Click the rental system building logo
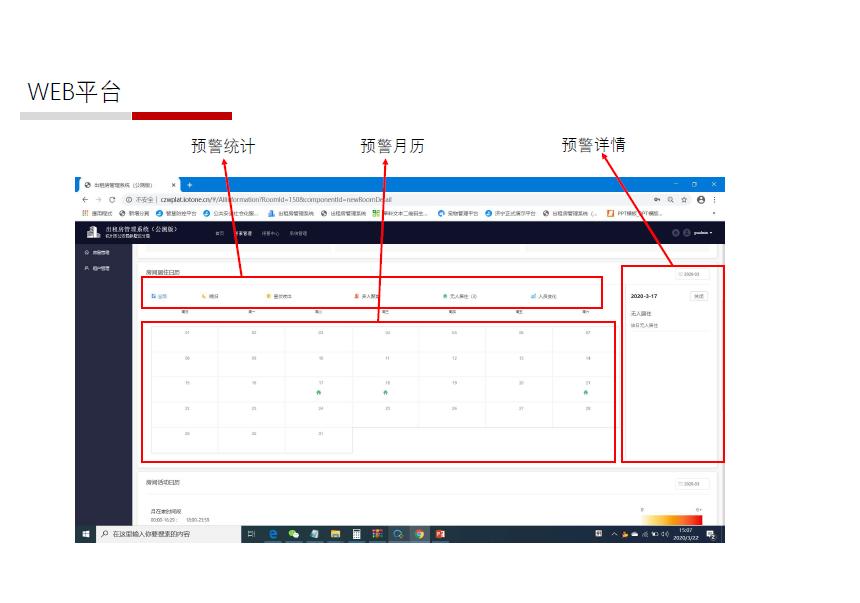 pyautogui.click(x=93, y=232)
